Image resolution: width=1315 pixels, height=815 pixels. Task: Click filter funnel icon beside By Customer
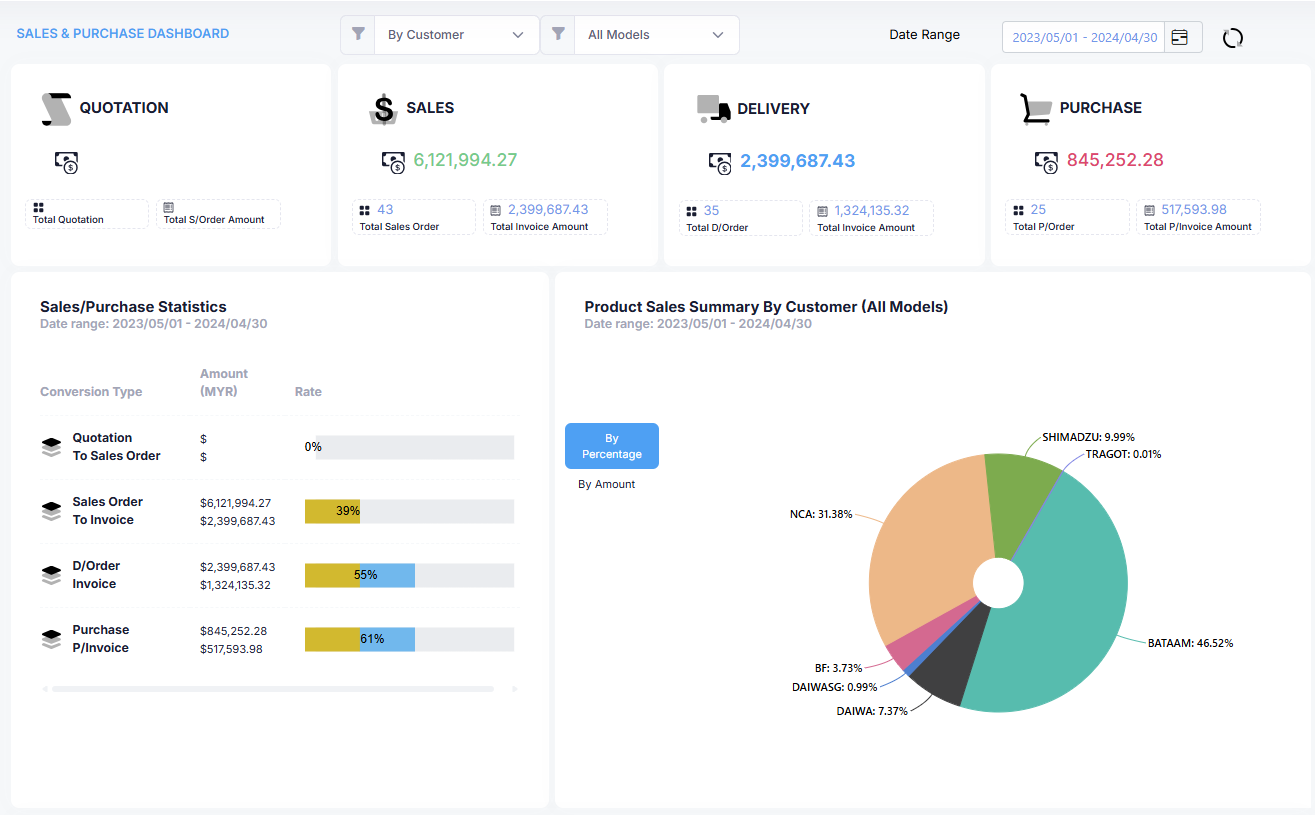tap(358, 35)
